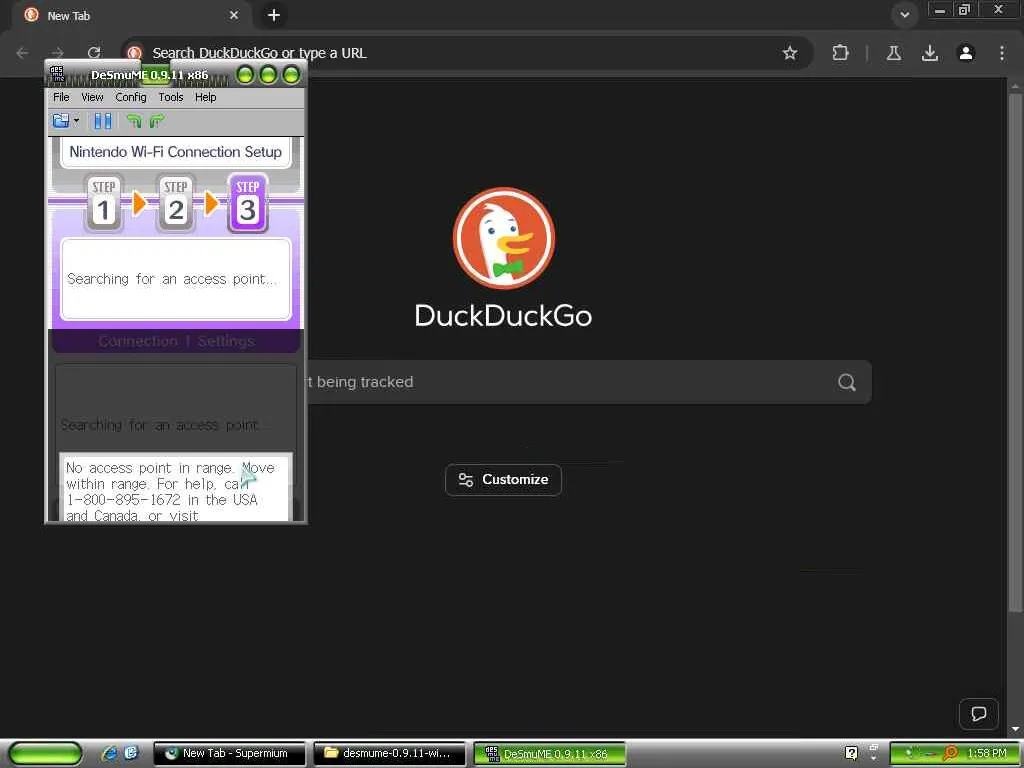Click the Open ROM folder icon in DeSmuME
This screenshot has height=768, width=1024.
pyautogui.click(x=61, y=121)
